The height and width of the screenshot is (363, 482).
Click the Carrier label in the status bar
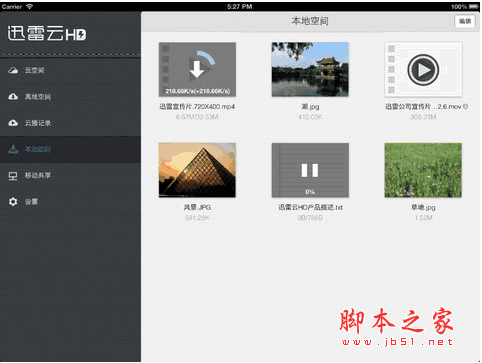tap(12, 7)
